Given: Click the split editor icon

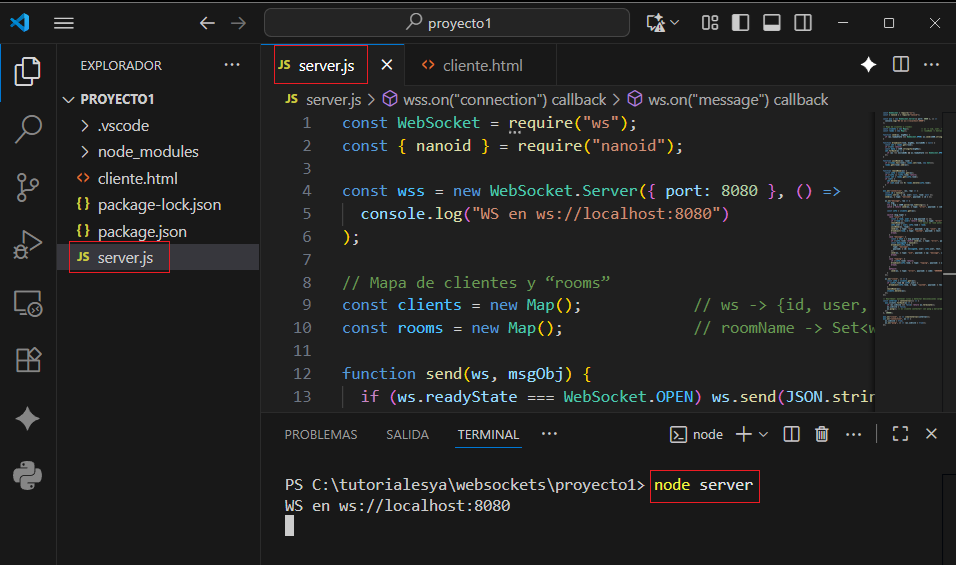Looking at the screenshot, I should (901, 65).
